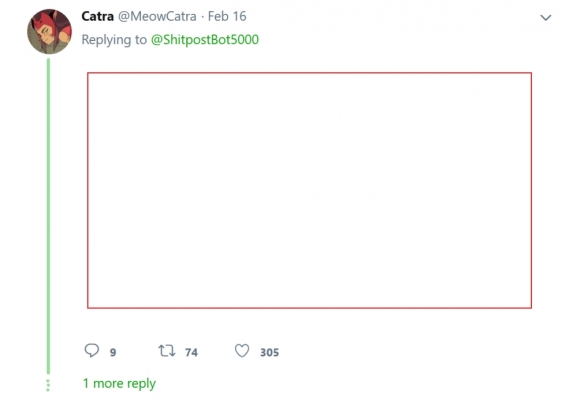577x400 pixels.
Task: Expand the tweet options chevron
Action: 545,17
